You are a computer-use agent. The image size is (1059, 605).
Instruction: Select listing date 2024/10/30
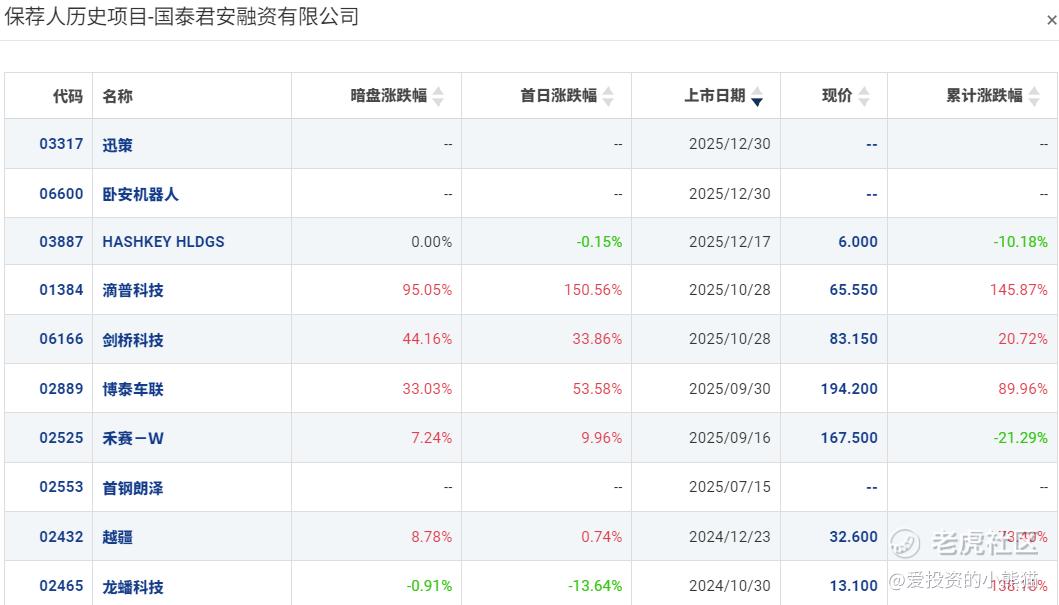pyautogui.click(x=729, y=585)
